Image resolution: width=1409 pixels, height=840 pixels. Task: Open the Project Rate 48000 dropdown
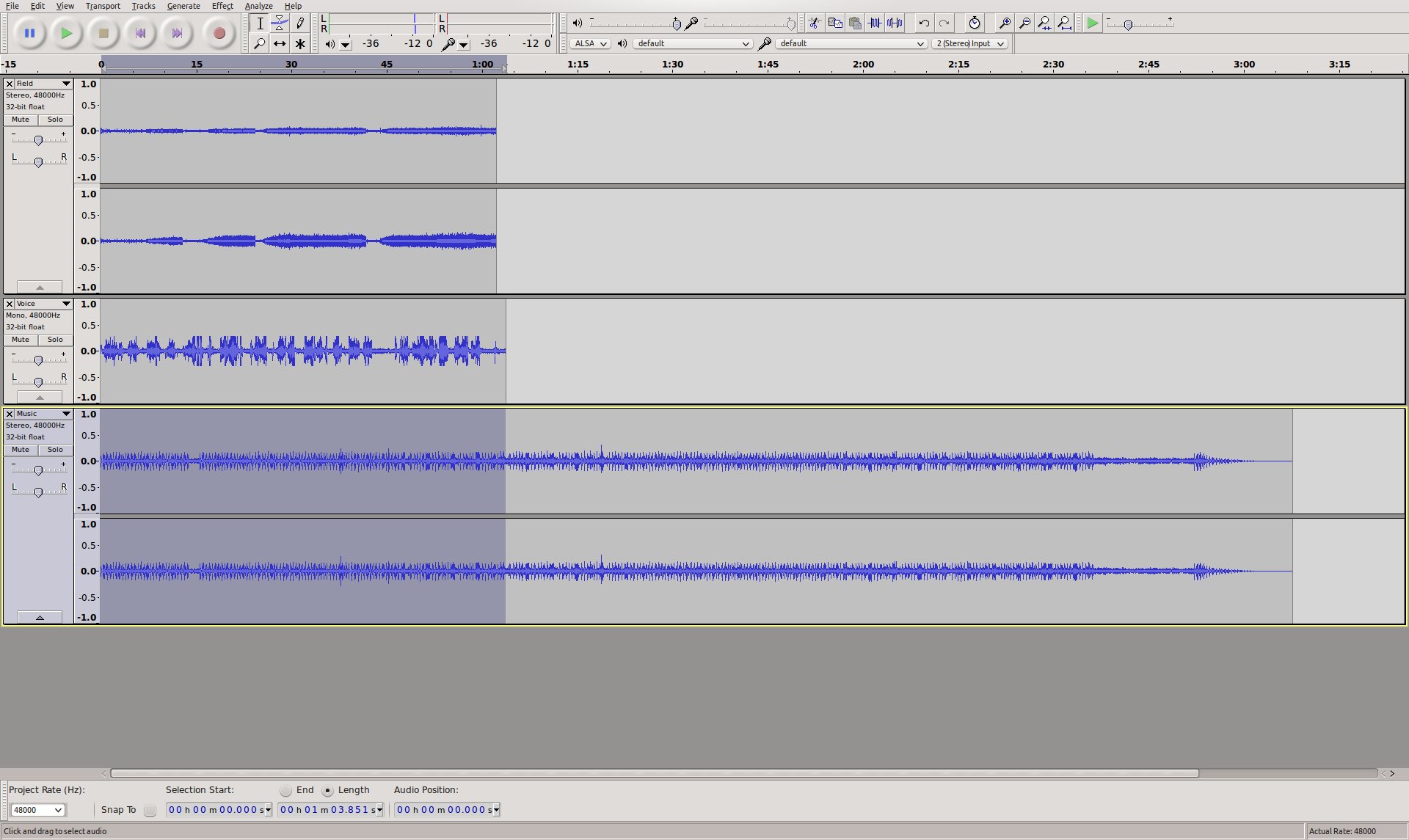[x=38, y=810]
